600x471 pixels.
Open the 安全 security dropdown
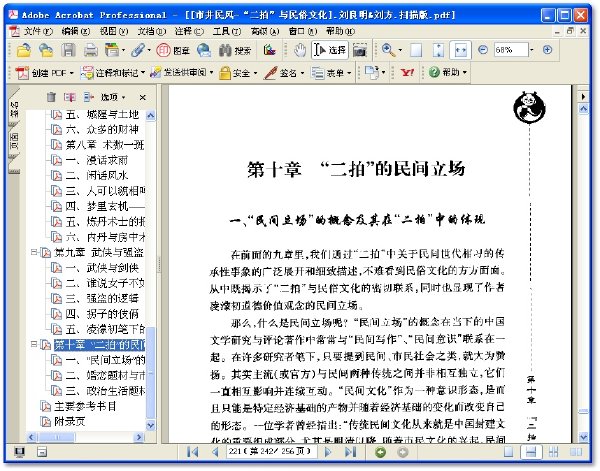238,73
